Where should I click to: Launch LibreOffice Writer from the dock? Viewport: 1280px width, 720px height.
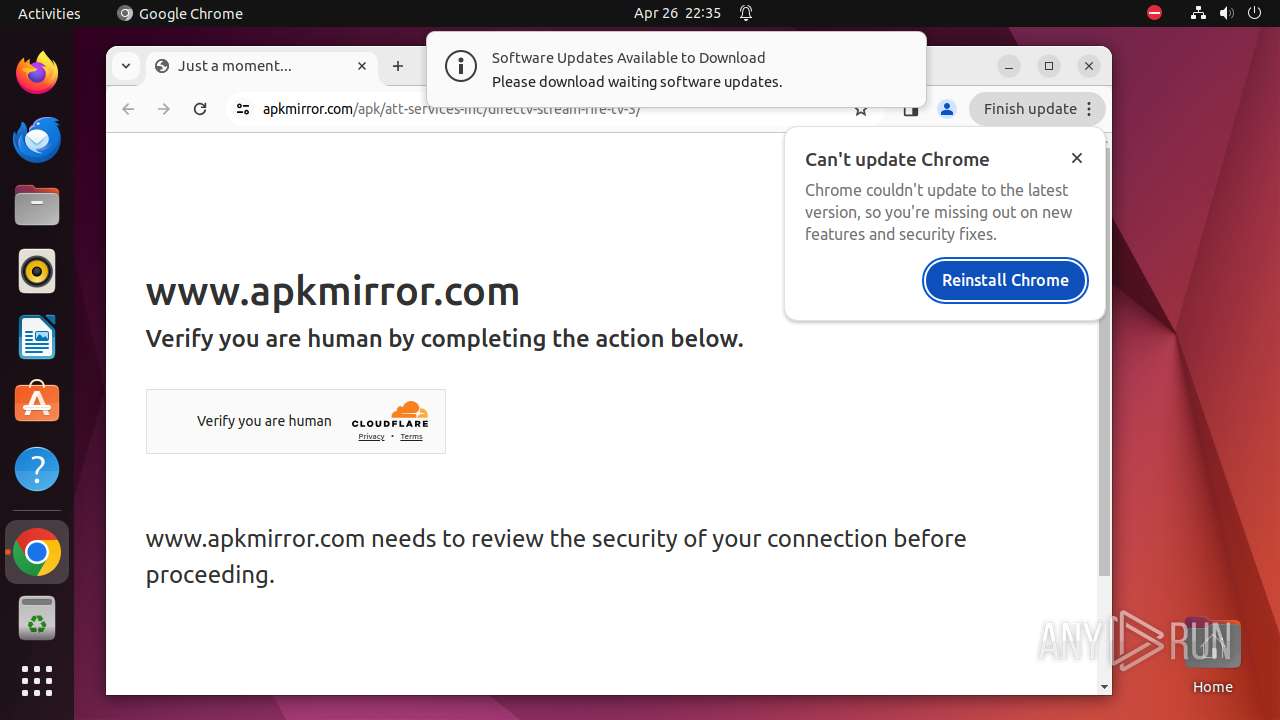pos(37,337)
